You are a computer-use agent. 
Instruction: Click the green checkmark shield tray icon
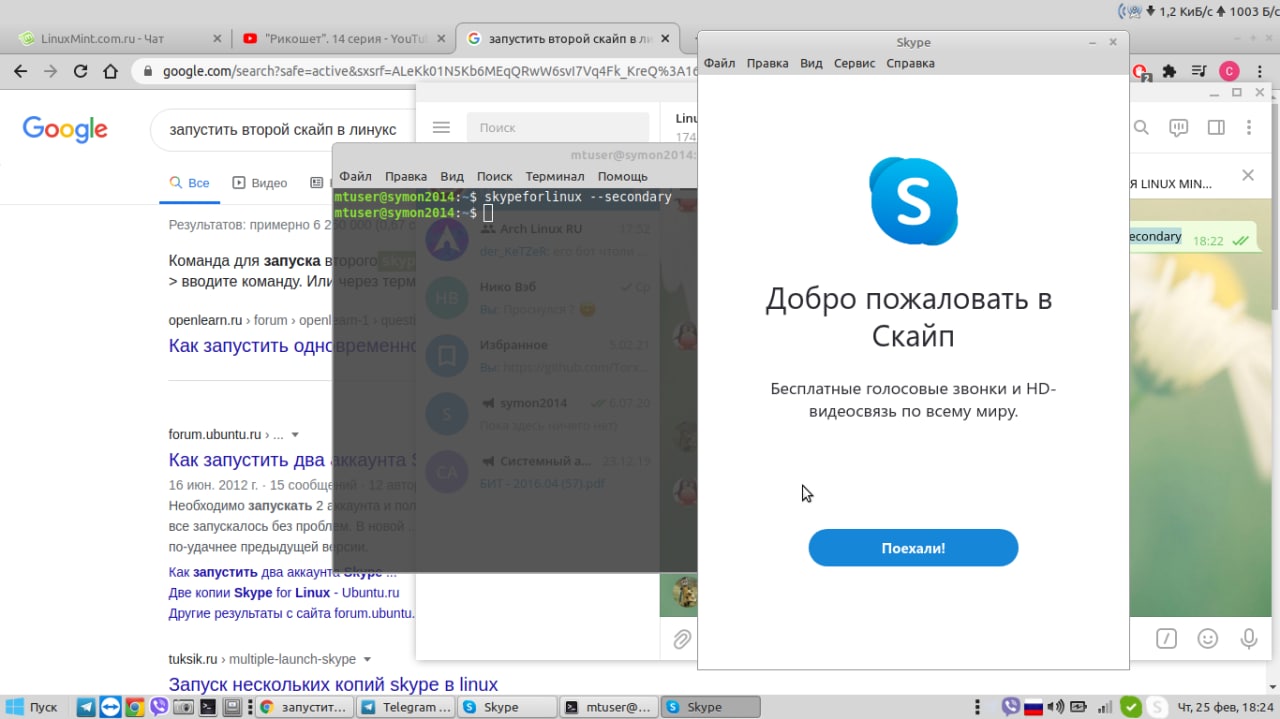pos(1131,707)
